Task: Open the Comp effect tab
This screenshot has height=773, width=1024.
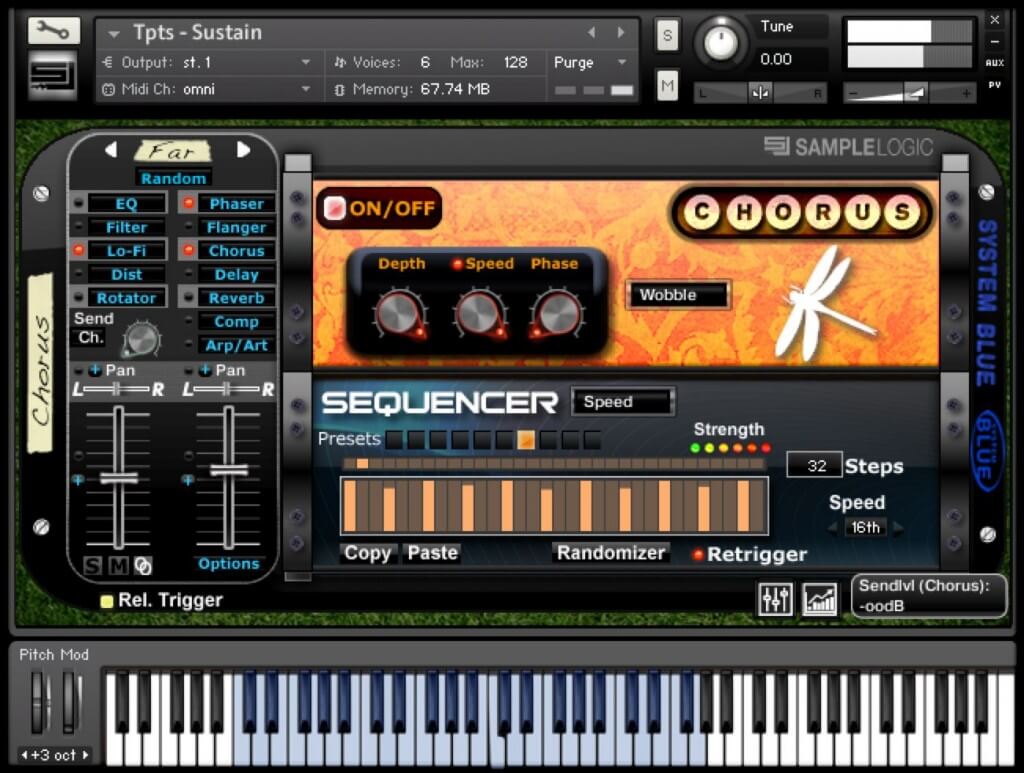Action: pos(236,321)
